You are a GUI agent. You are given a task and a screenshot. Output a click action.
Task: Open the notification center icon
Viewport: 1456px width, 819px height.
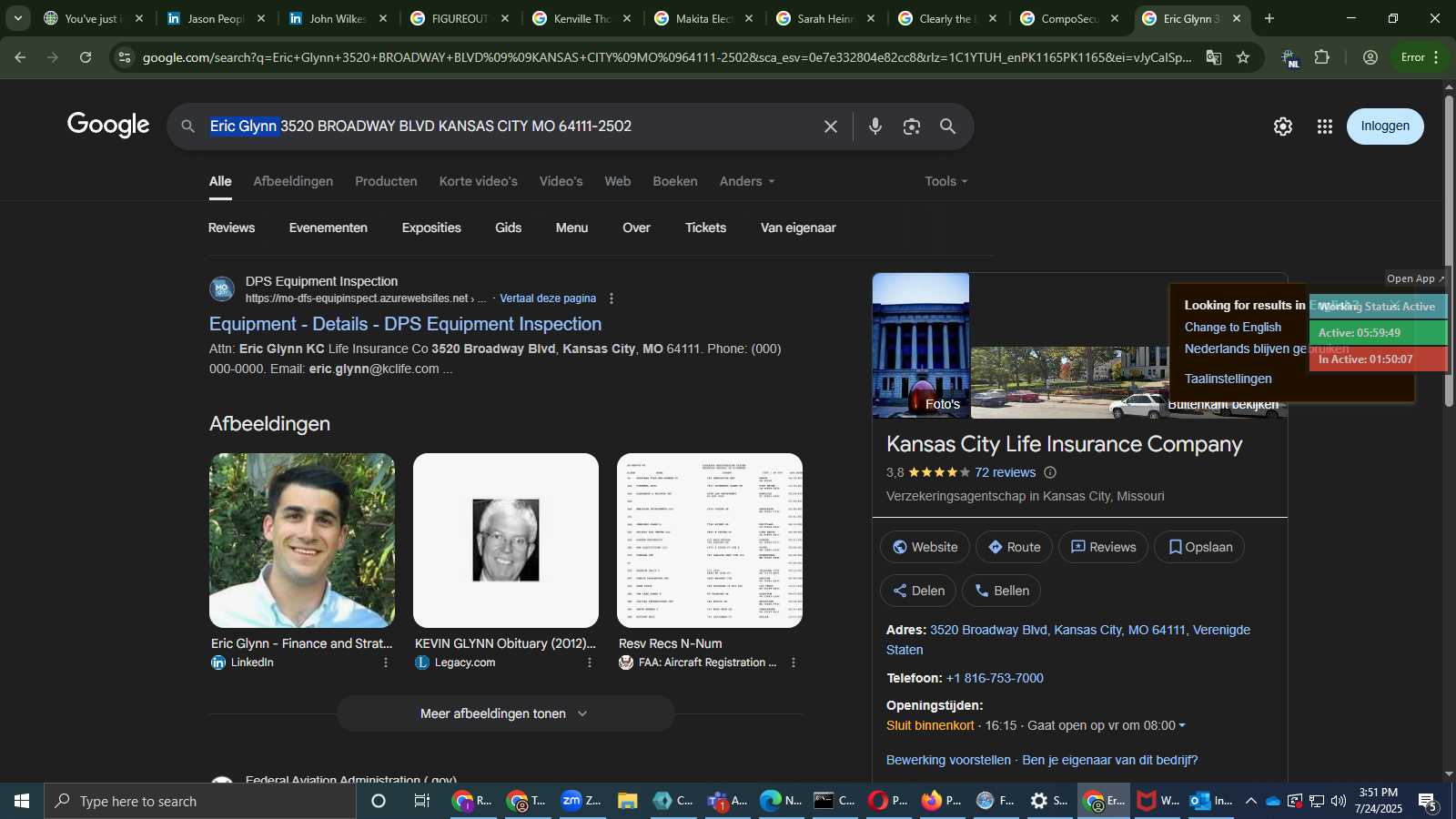[x=1429, y=802]
